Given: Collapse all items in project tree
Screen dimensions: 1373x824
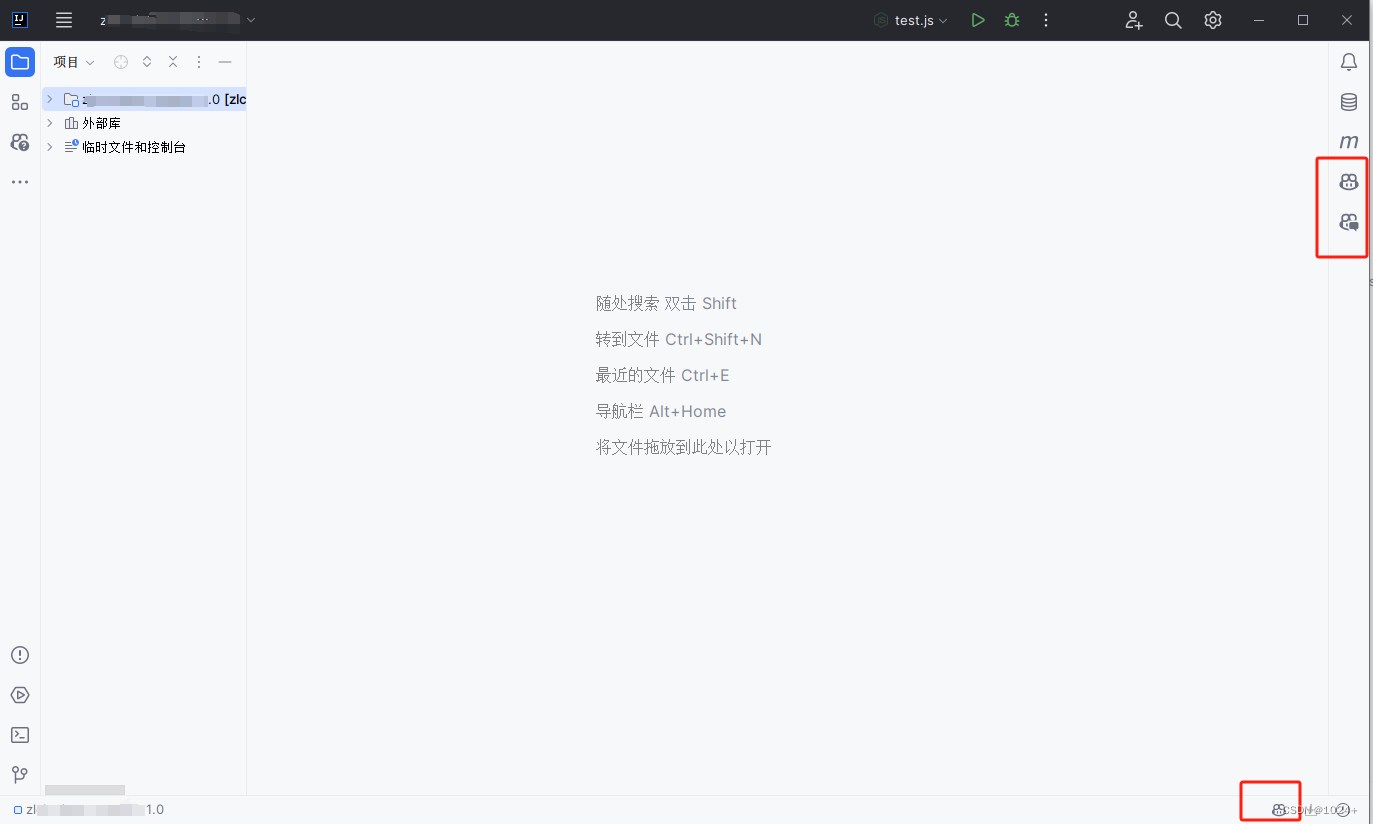Looking at the screenshot, I should coord(173,62).
